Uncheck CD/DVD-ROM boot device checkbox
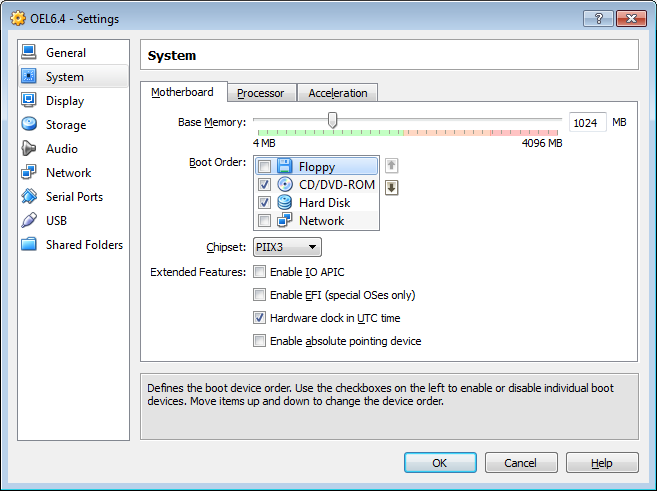 264,184
